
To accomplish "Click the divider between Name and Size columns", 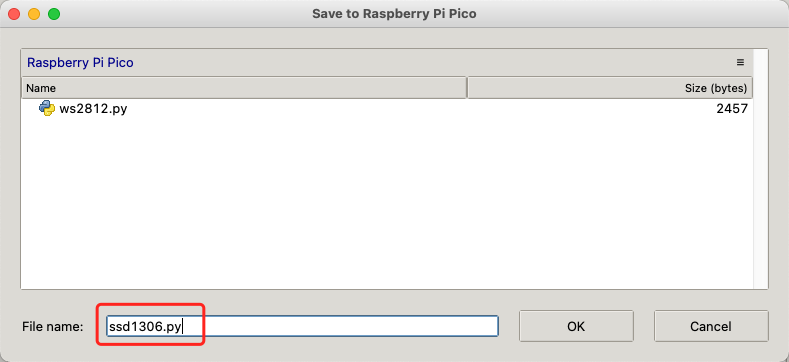I will tap(467, 88).
